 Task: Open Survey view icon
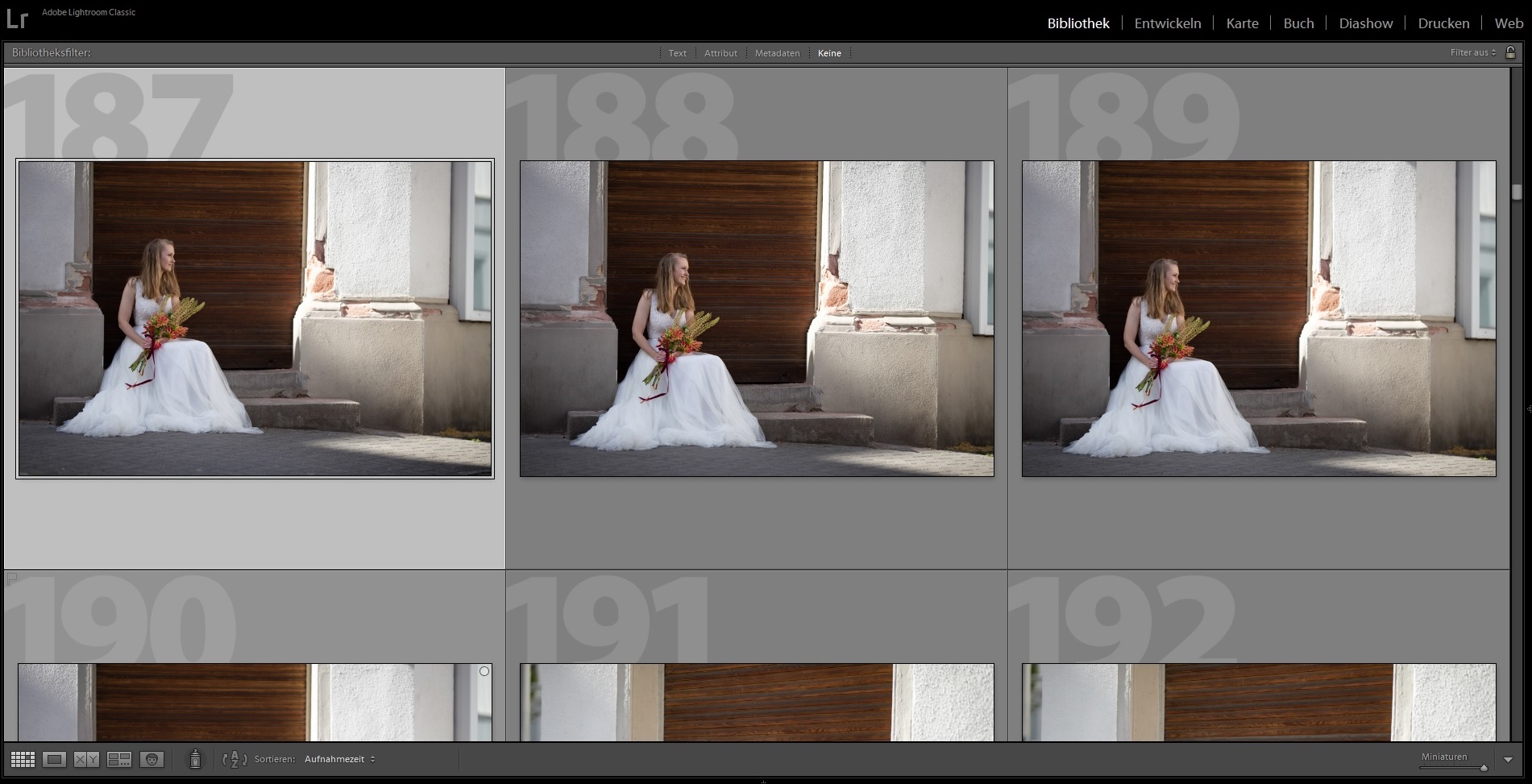pyautogui.click(x=119, y=759)
